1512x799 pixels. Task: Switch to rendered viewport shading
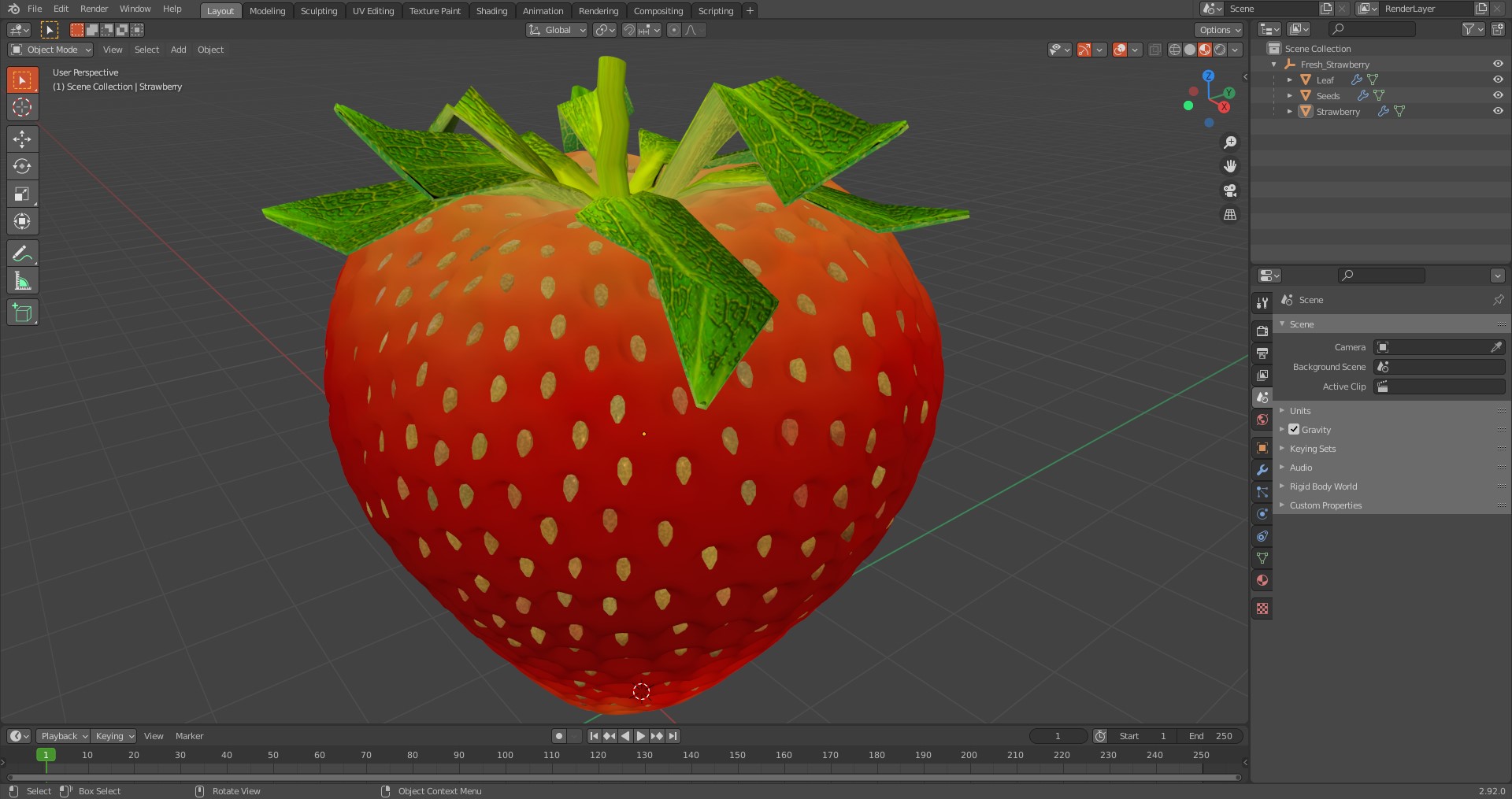(x=1220, y=50)
